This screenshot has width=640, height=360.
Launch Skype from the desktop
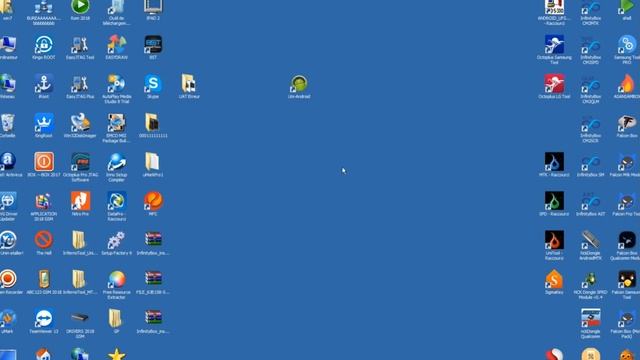tap(153, 84)
